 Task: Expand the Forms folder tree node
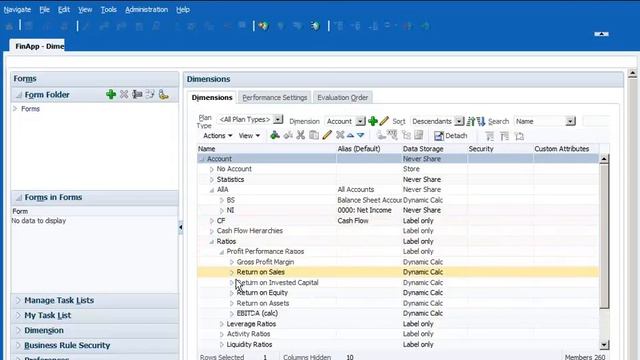tap(16, 109)
